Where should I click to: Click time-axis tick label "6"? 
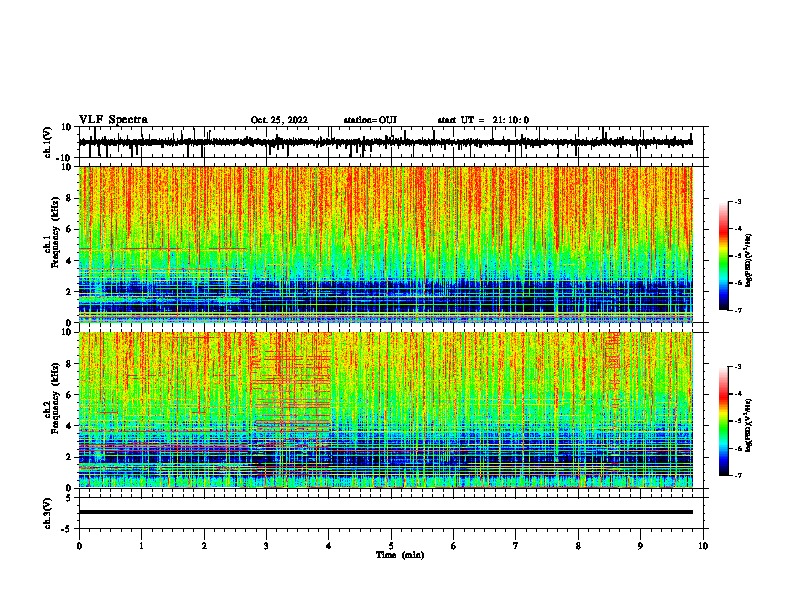tap(454, 546)
